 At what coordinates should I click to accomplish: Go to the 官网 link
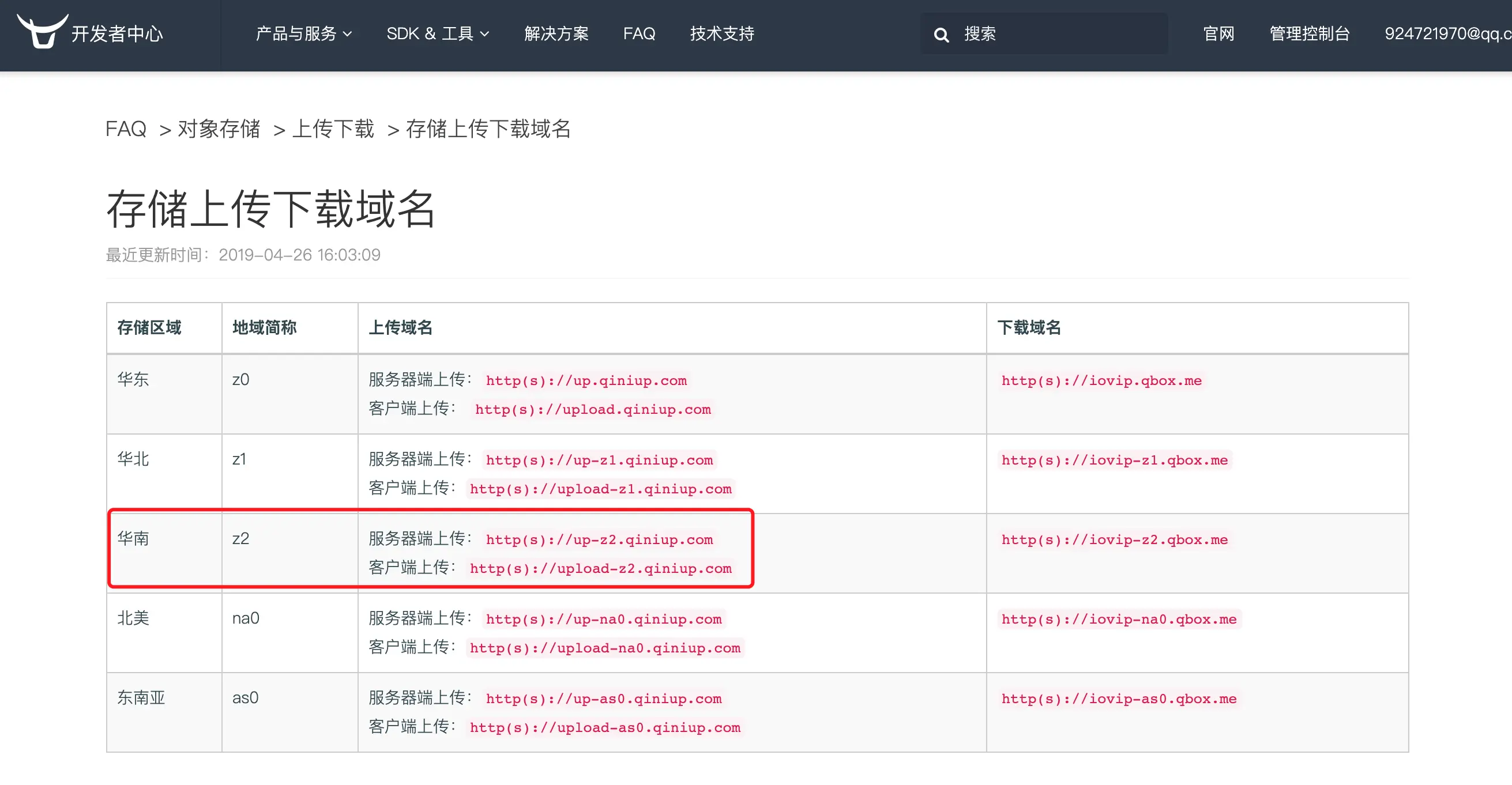1218,34
